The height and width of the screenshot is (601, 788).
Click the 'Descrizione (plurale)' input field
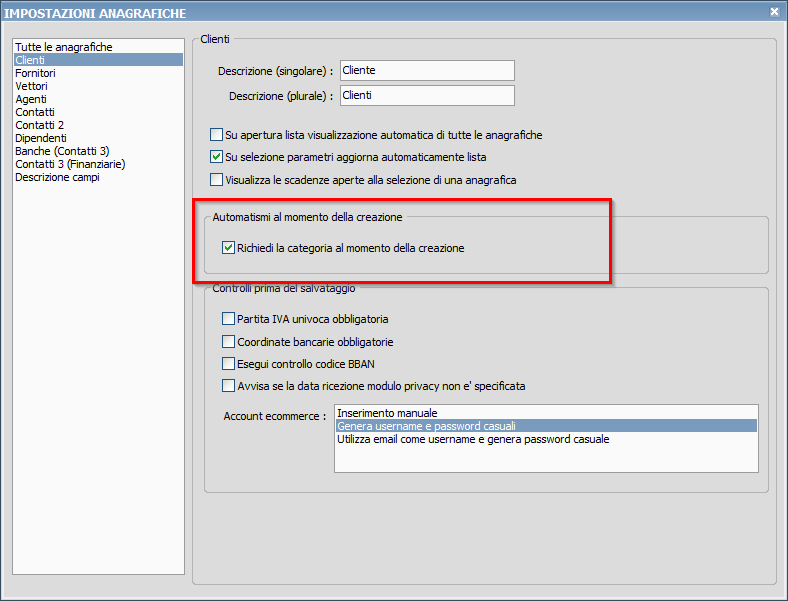pos(427,95)
